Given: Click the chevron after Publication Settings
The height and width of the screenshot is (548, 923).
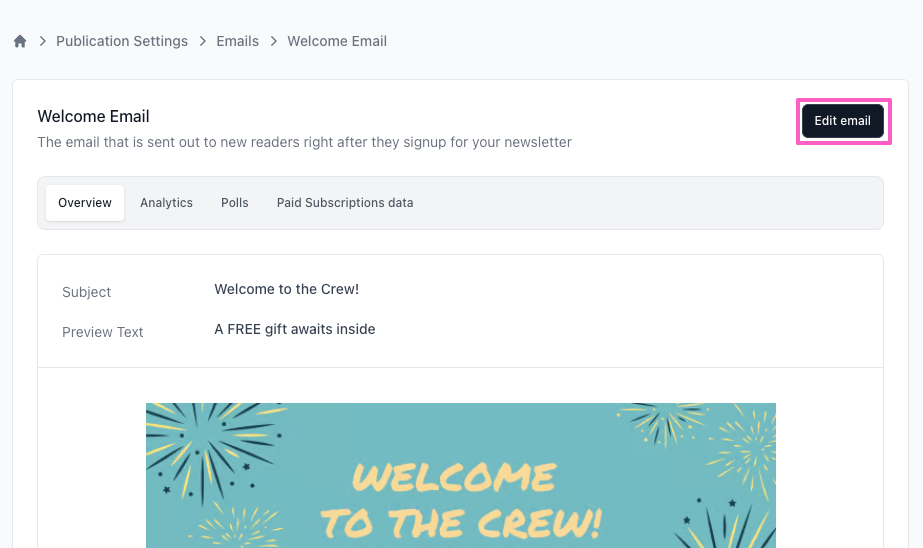Looking at the screenshot, I should (x=203, y=42).
